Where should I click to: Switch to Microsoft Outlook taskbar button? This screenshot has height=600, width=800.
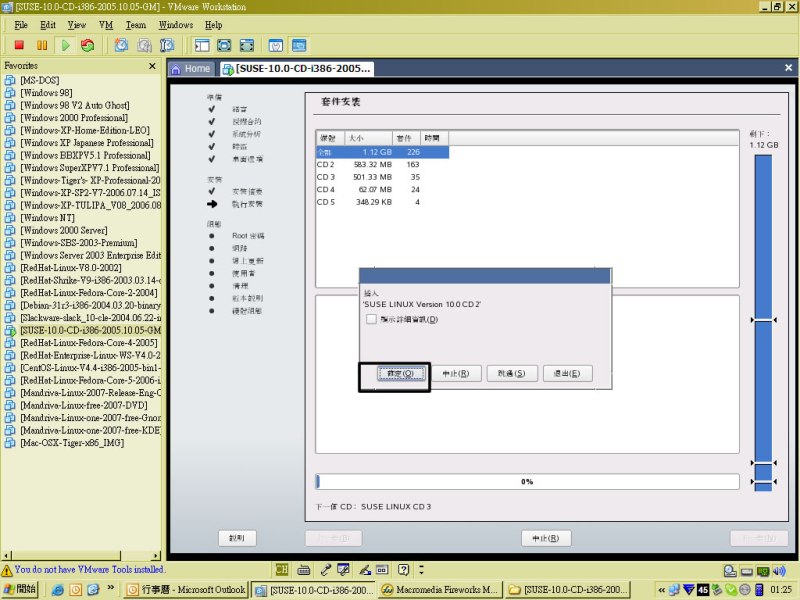click(186, 590)
